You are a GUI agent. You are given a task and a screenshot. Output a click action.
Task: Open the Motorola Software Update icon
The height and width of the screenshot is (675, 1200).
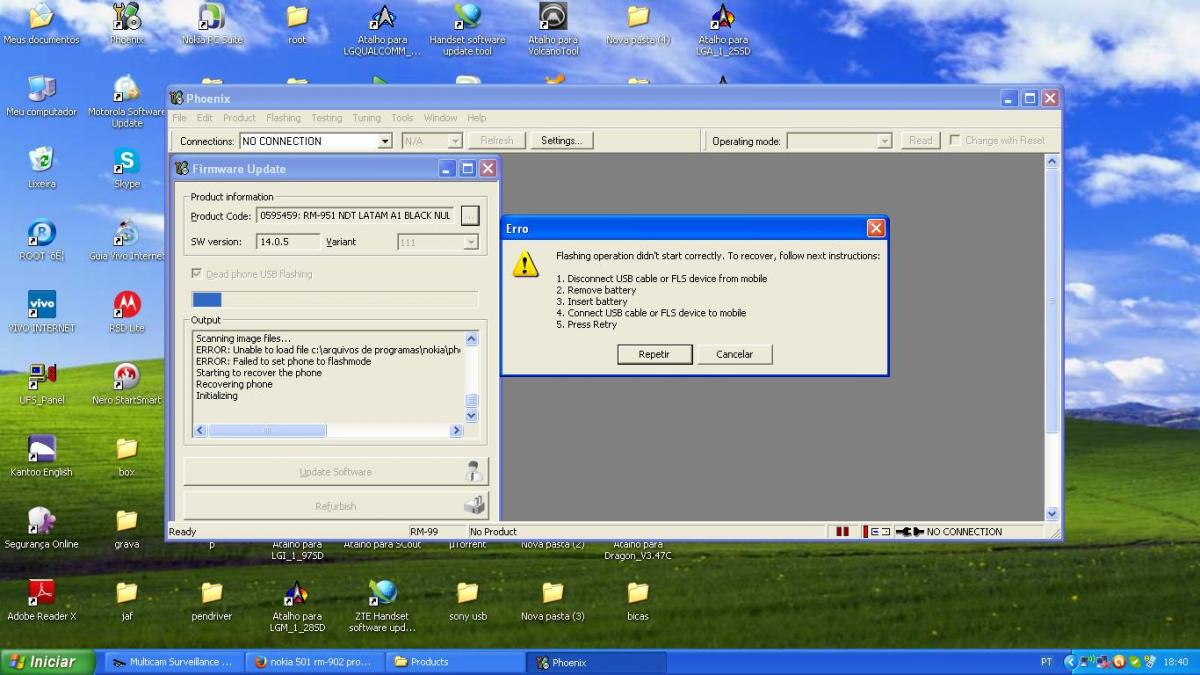pyautogui.click(x=127, y=101)
